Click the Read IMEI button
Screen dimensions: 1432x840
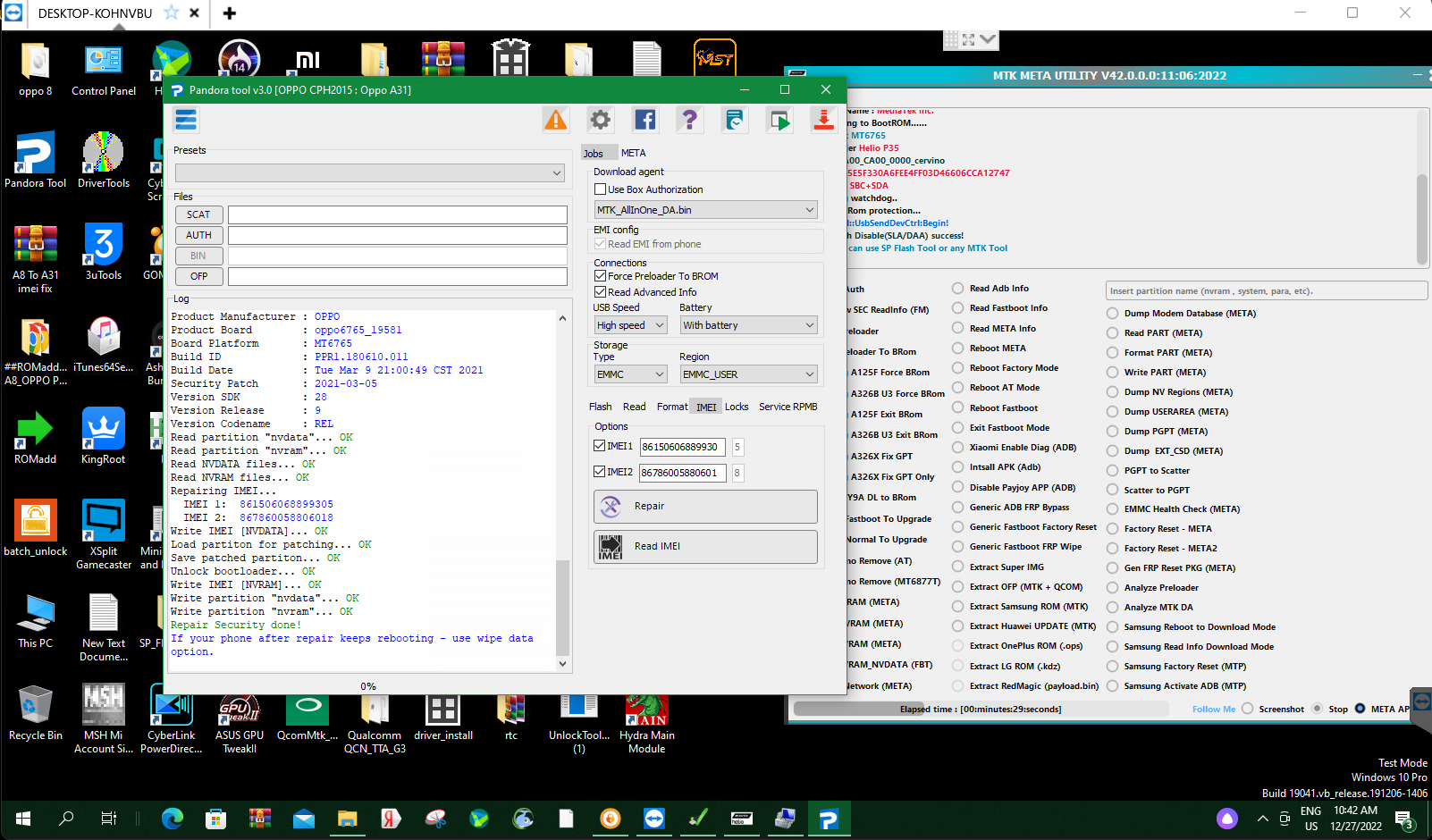(x=705, y=547)
